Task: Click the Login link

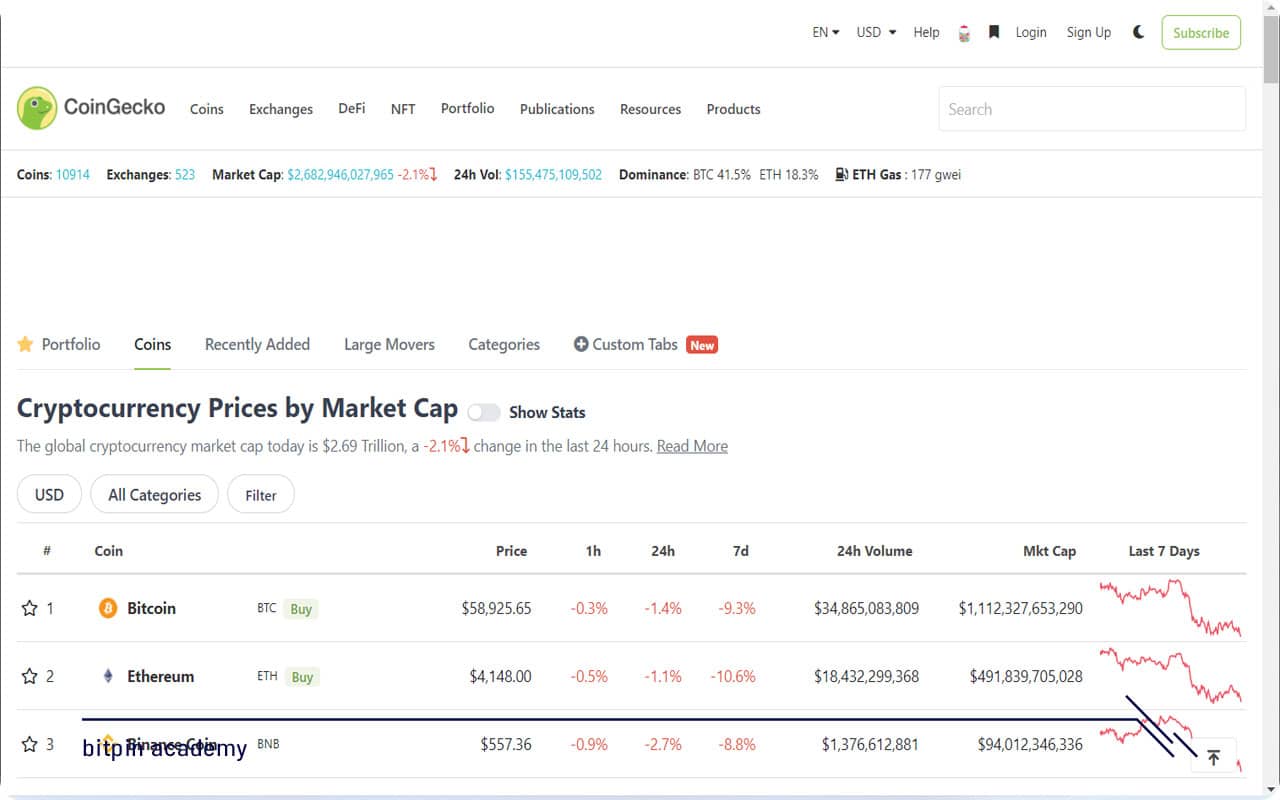Action: 1031,32
